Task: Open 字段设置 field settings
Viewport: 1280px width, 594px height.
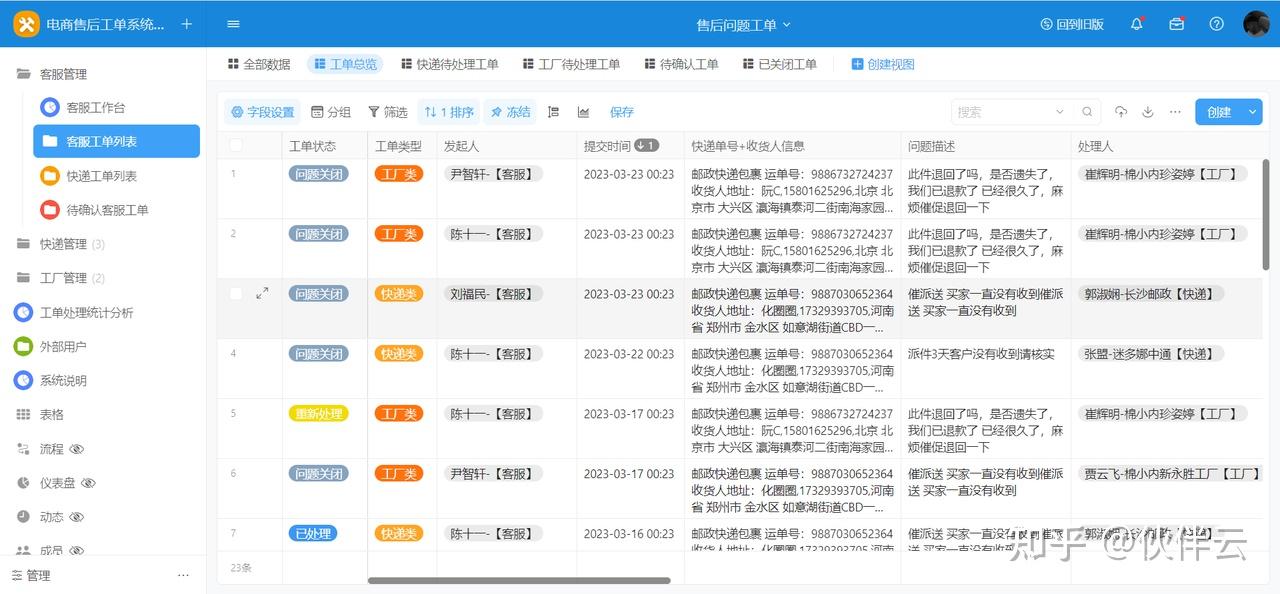Action: (x=263, y=112)
